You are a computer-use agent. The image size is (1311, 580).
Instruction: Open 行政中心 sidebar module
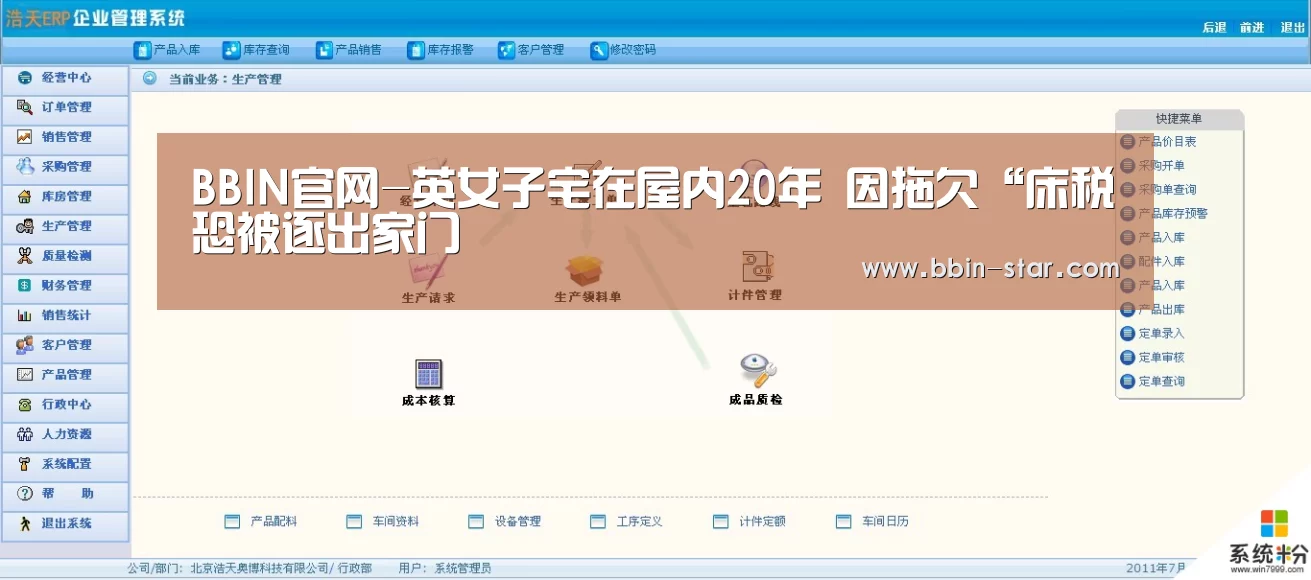coord(65,405)
